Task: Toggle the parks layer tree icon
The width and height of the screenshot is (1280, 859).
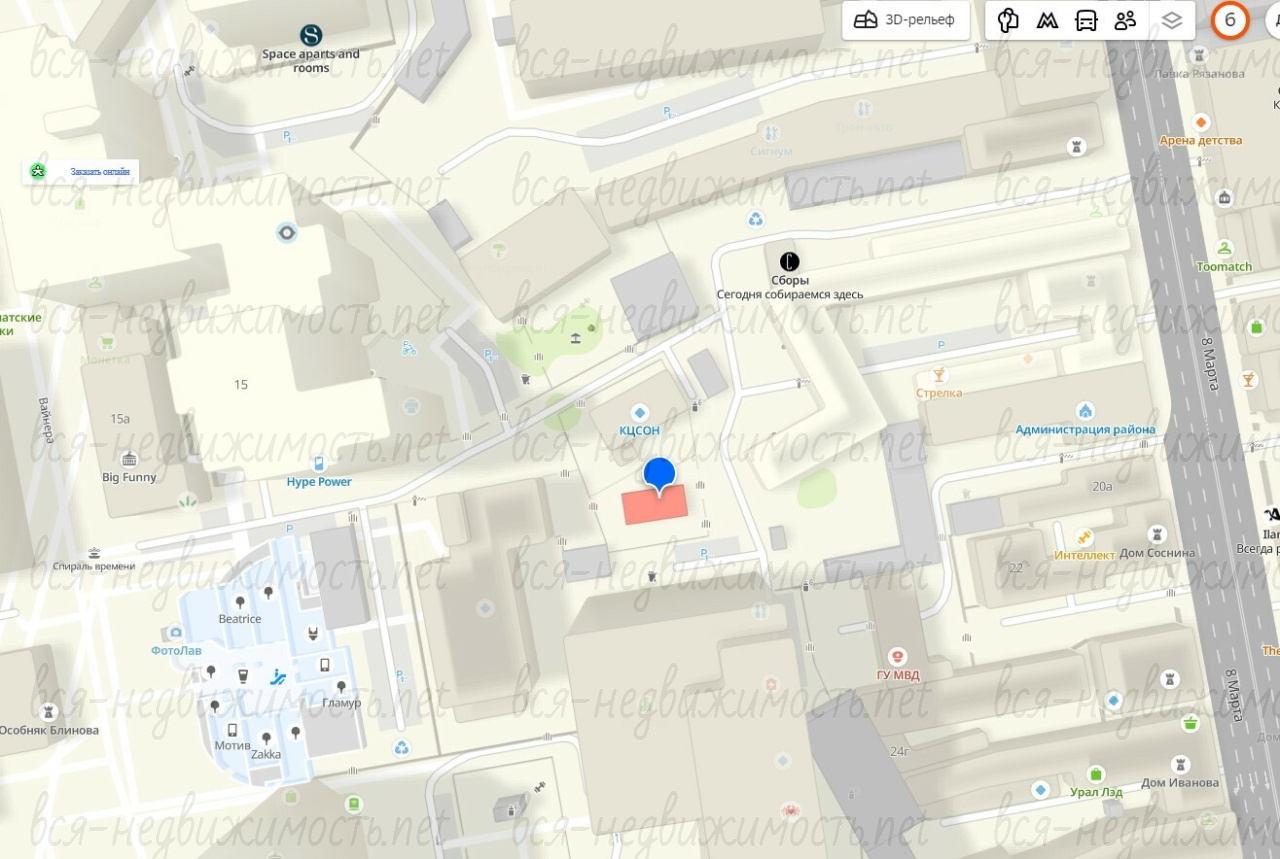Action: coord(1008,20)
